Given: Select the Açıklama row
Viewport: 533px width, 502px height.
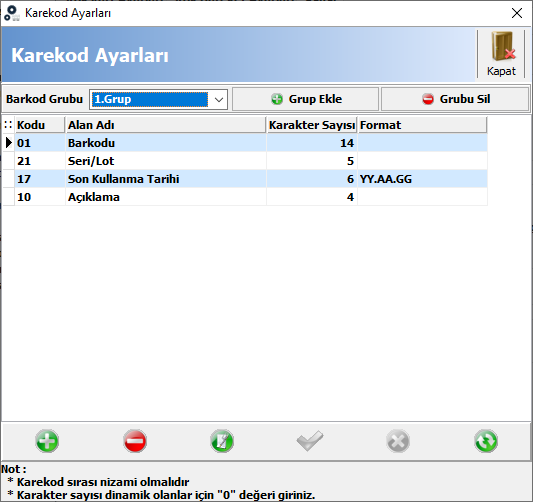Looking at the screenshot, I should (245, 197).
